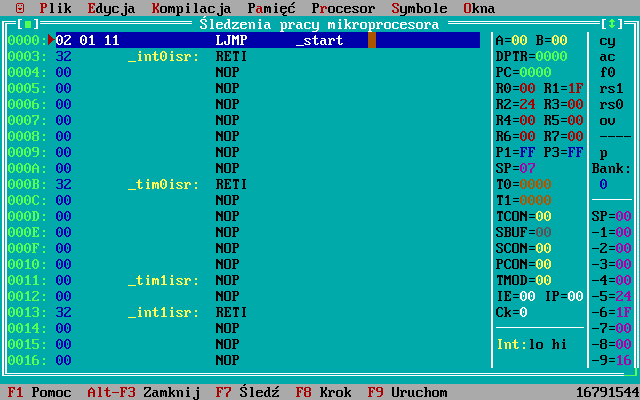Click F9 Uruchom in status bar
Image resolution: width=640 pixels, height=400 pixels.
pos(407,392)
